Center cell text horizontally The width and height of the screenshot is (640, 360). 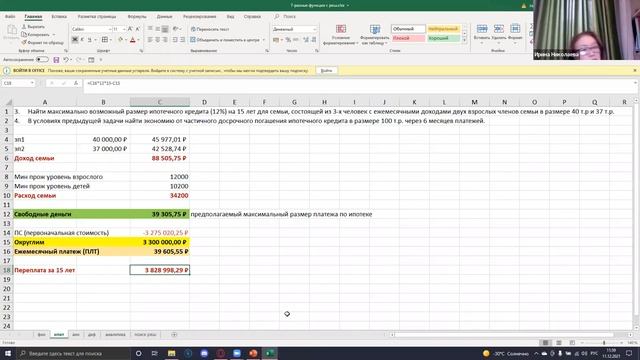click(x=158, y=40)
